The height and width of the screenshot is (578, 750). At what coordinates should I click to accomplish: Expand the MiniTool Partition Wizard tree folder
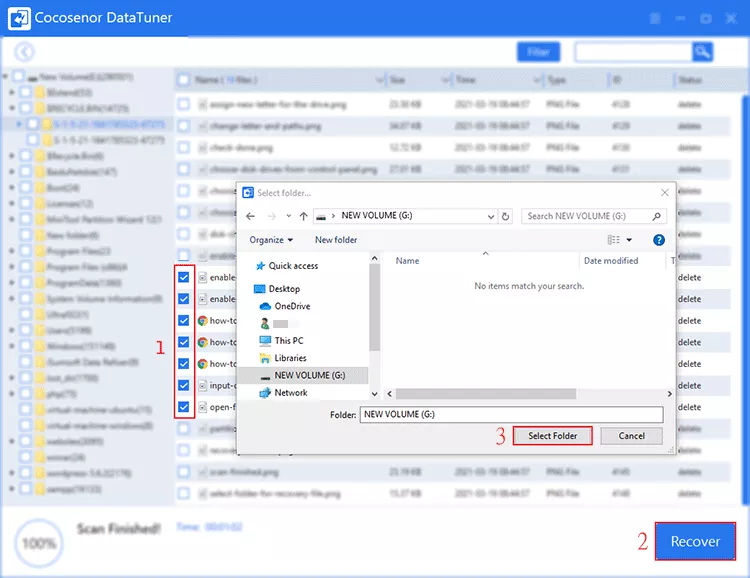tap(12, 219)
